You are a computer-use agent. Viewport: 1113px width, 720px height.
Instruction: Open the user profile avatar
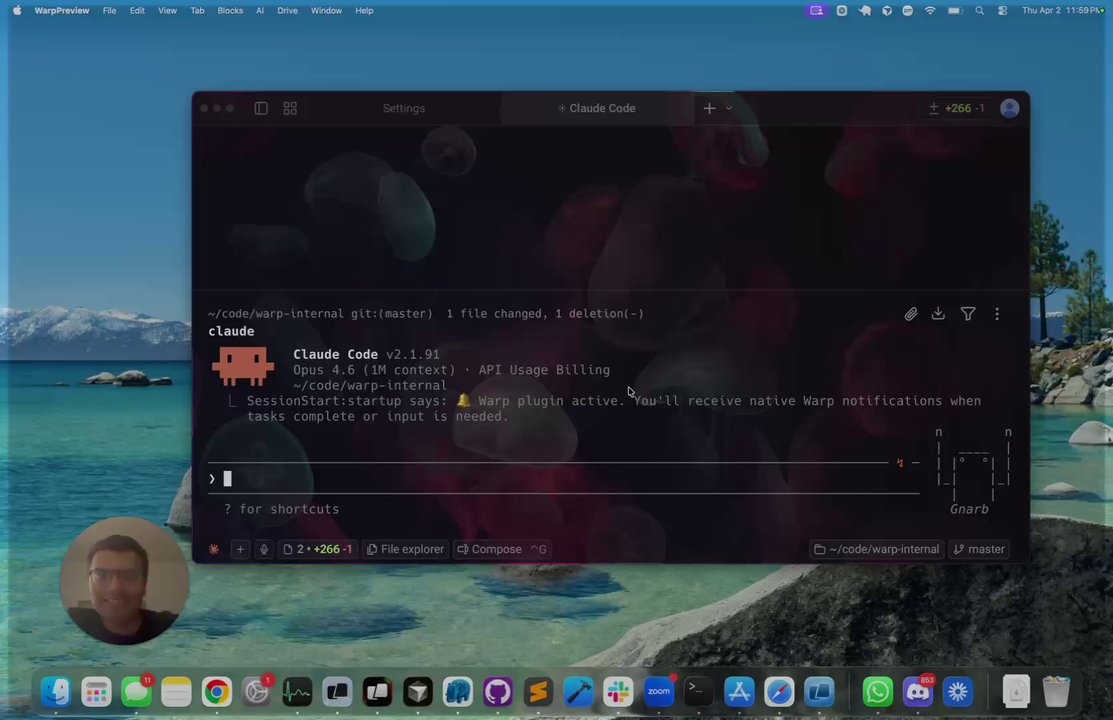point(1009,108)
